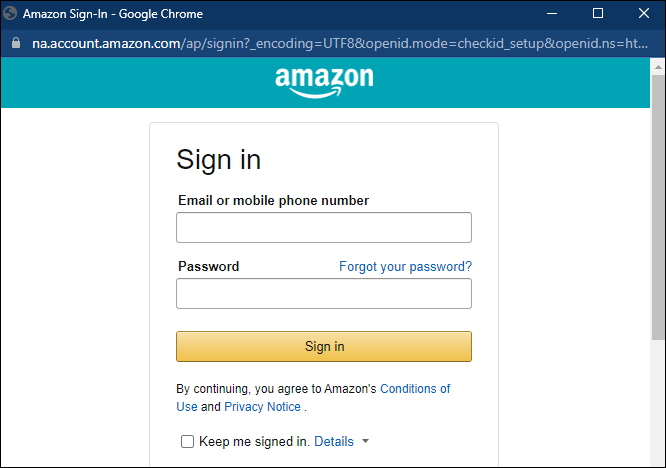Click the vertical scrollbar thumb
Screen dimensions: 666x468
pyautogui.click(x=658, y=207)
